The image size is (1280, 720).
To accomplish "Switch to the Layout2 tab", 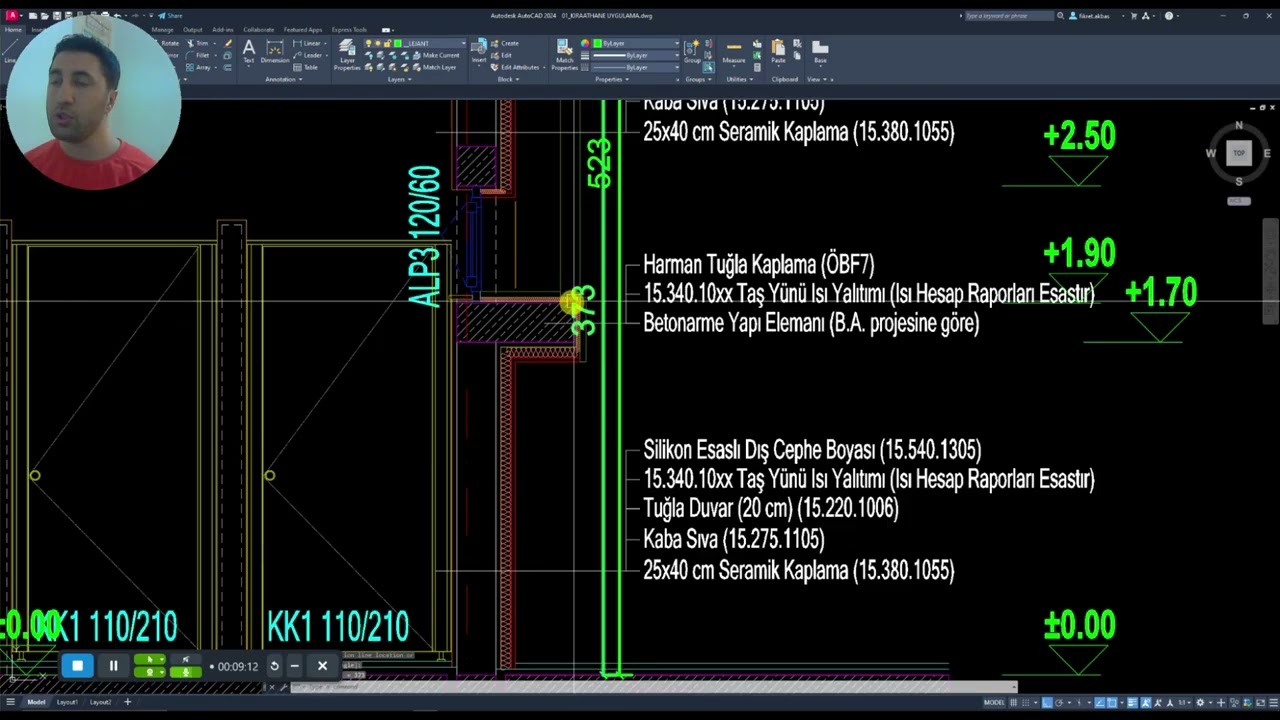I will [x=101, y=702].
